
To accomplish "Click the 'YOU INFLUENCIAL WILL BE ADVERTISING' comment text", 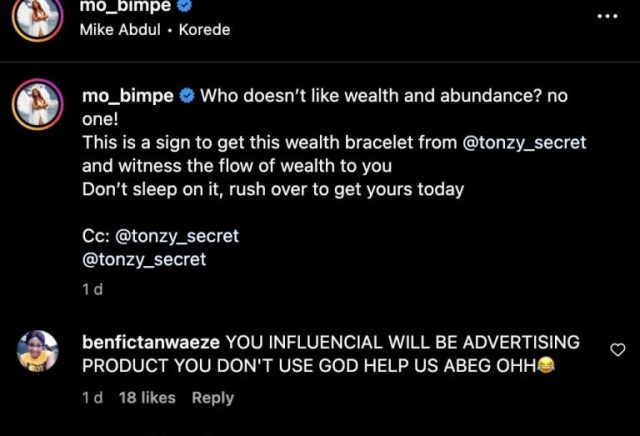I will [x=403, y=343].
